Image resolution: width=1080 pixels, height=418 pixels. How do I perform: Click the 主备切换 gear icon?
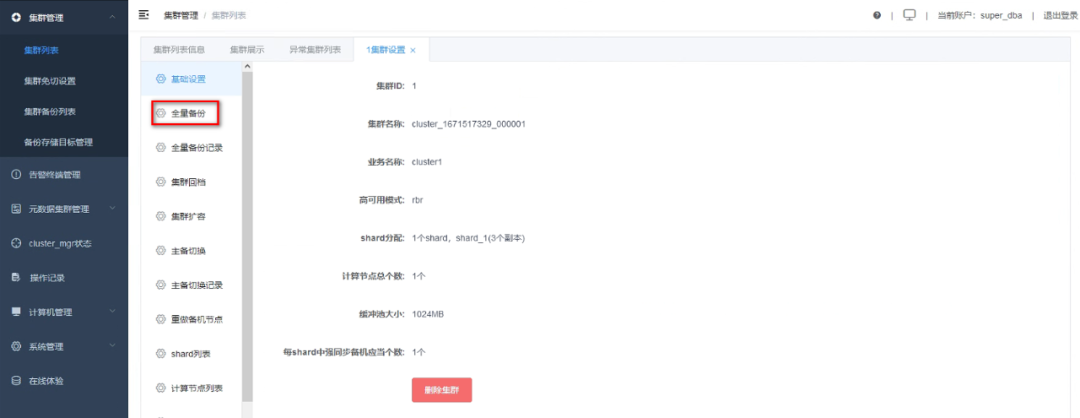click(x=160, y=251)
